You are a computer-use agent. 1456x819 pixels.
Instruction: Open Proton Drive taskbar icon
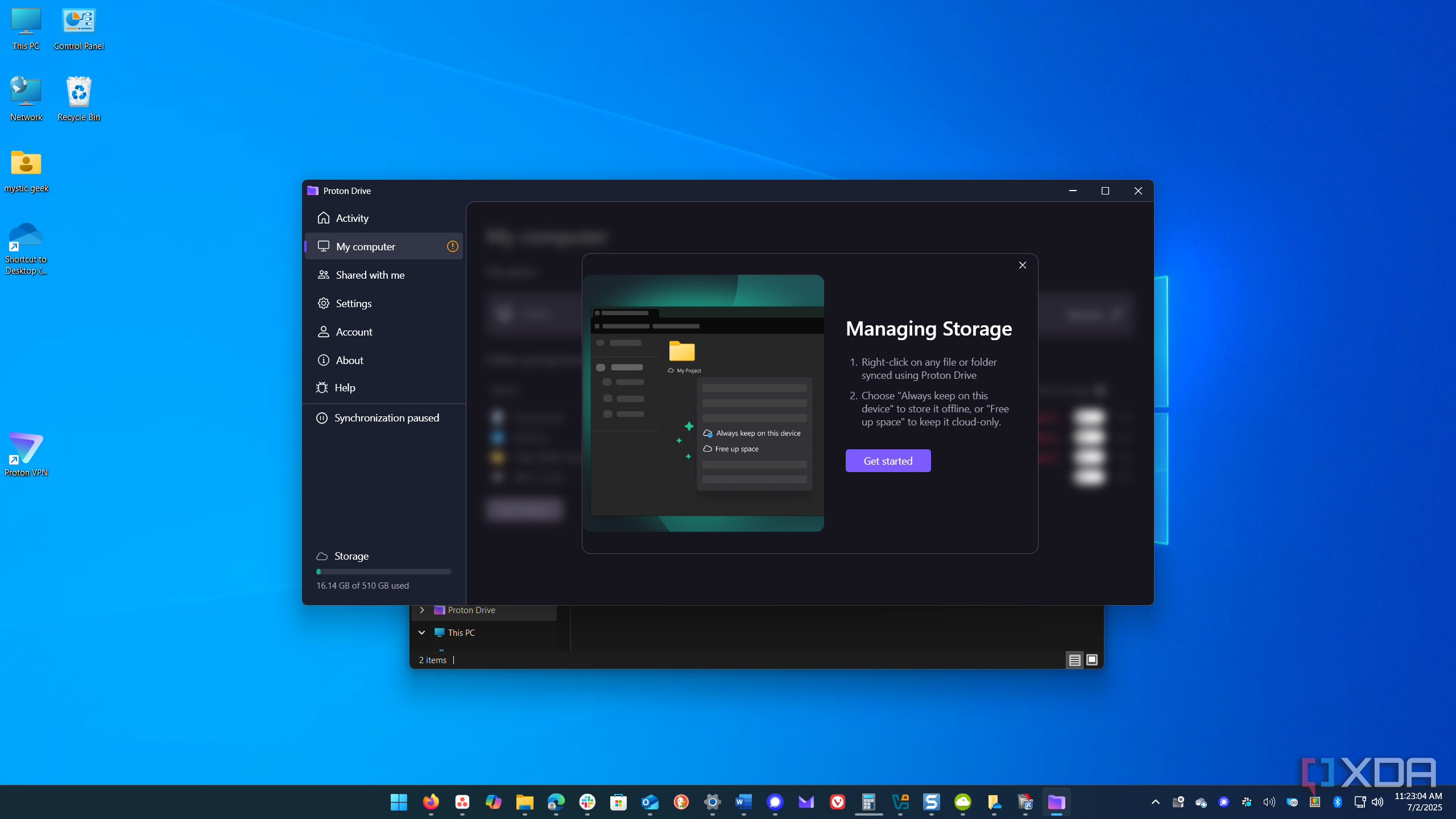1056,802
